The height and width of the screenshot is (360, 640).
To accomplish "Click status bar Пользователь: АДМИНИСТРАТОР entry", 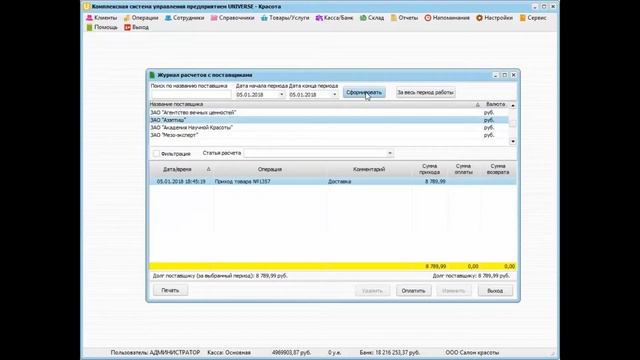I will tap(155, 352).
